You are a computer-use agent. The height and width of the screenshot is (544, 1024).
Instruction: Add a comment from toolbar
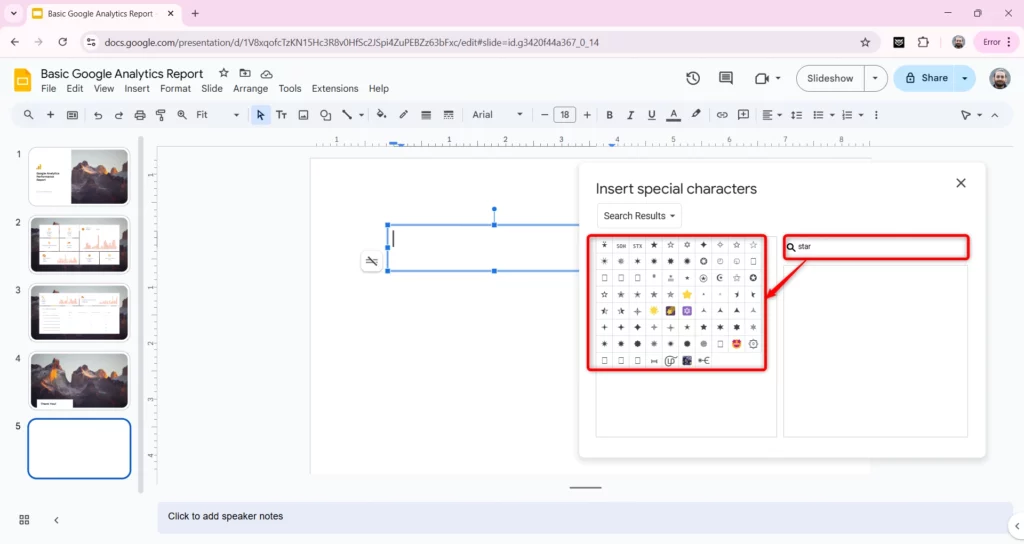point(743,115)
